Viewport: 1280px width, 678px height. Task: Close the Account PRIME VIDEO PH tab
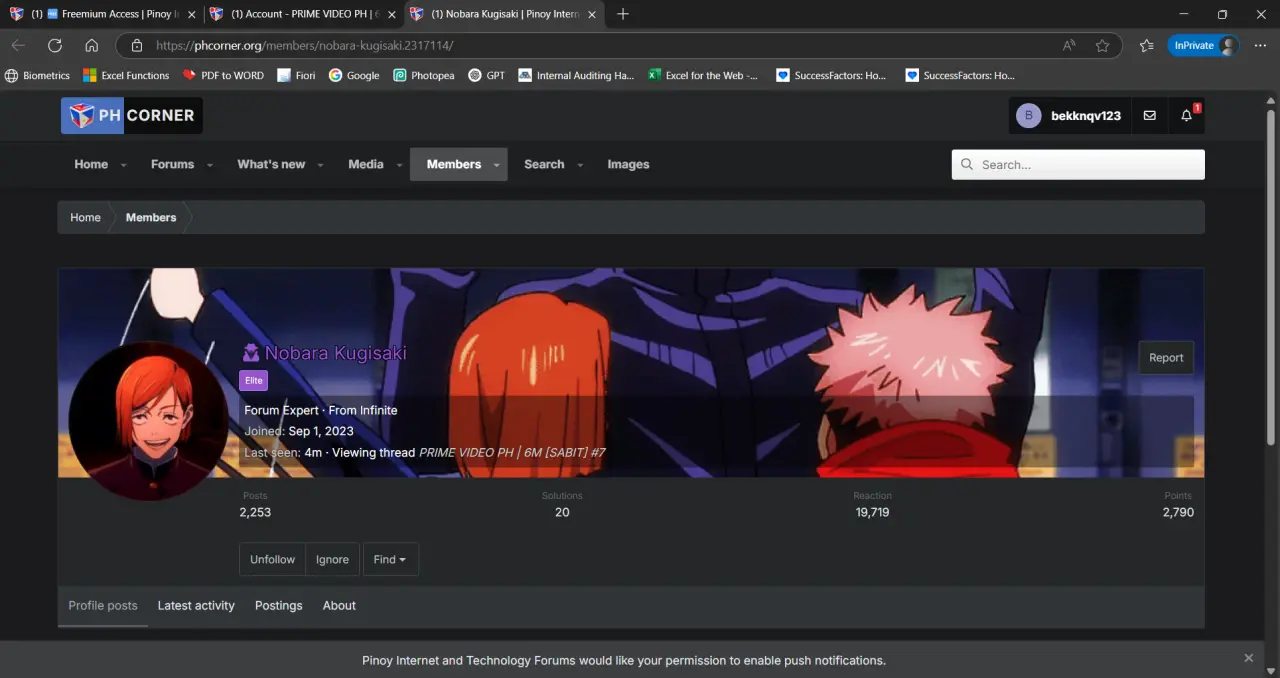tap(392, 15)
